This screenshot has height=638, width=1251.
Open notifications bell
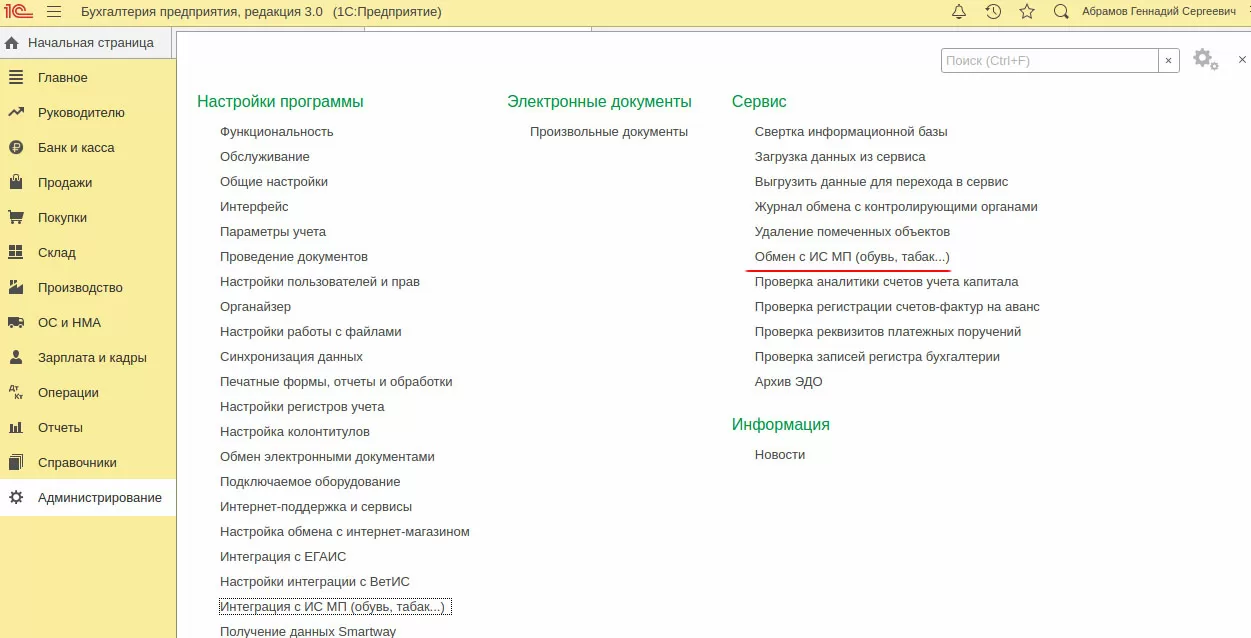click(x=959, y=12)
